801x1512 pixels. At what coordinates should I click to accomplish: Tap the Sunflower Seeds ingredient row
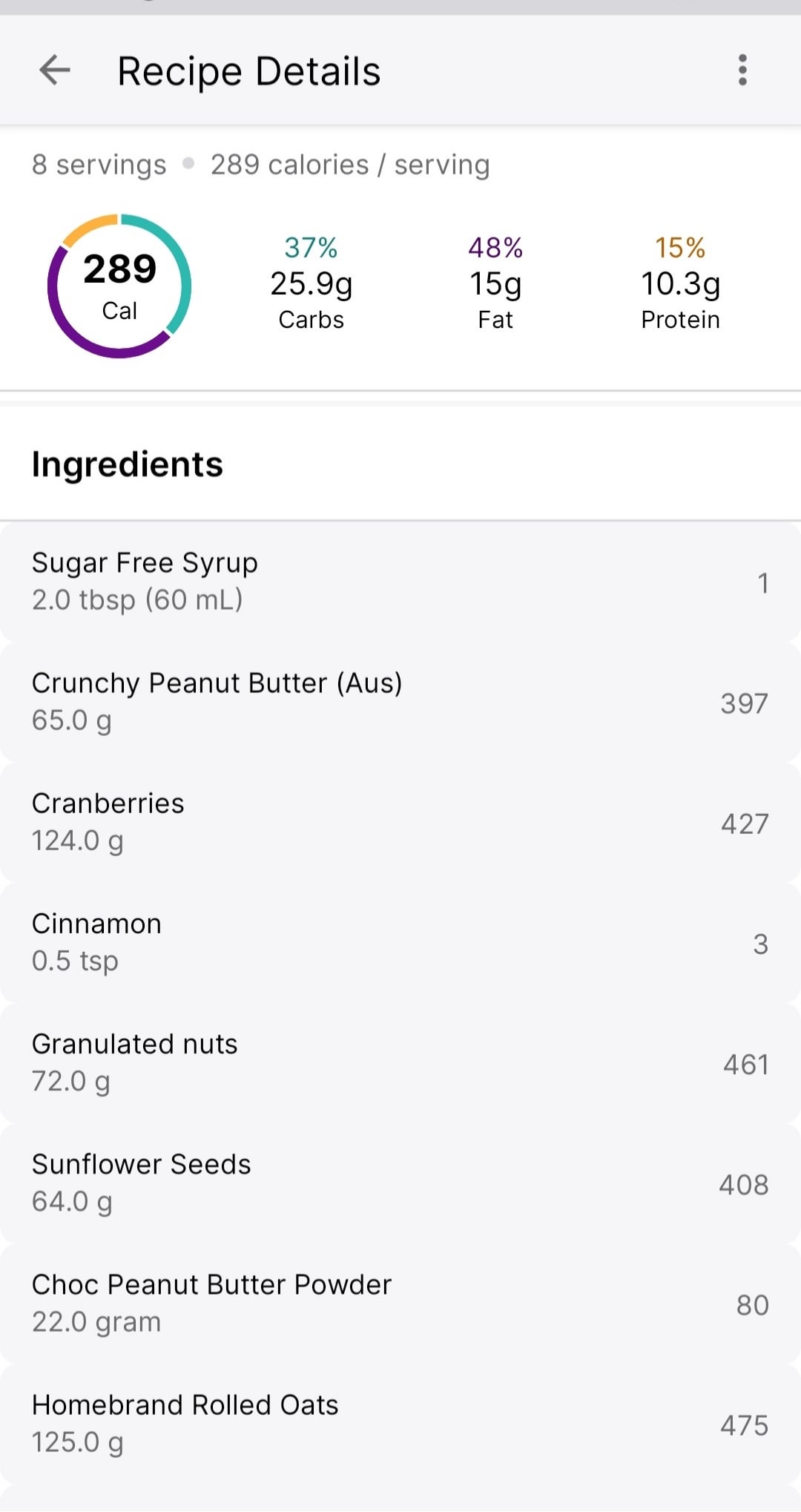(x=400, y=1183)
